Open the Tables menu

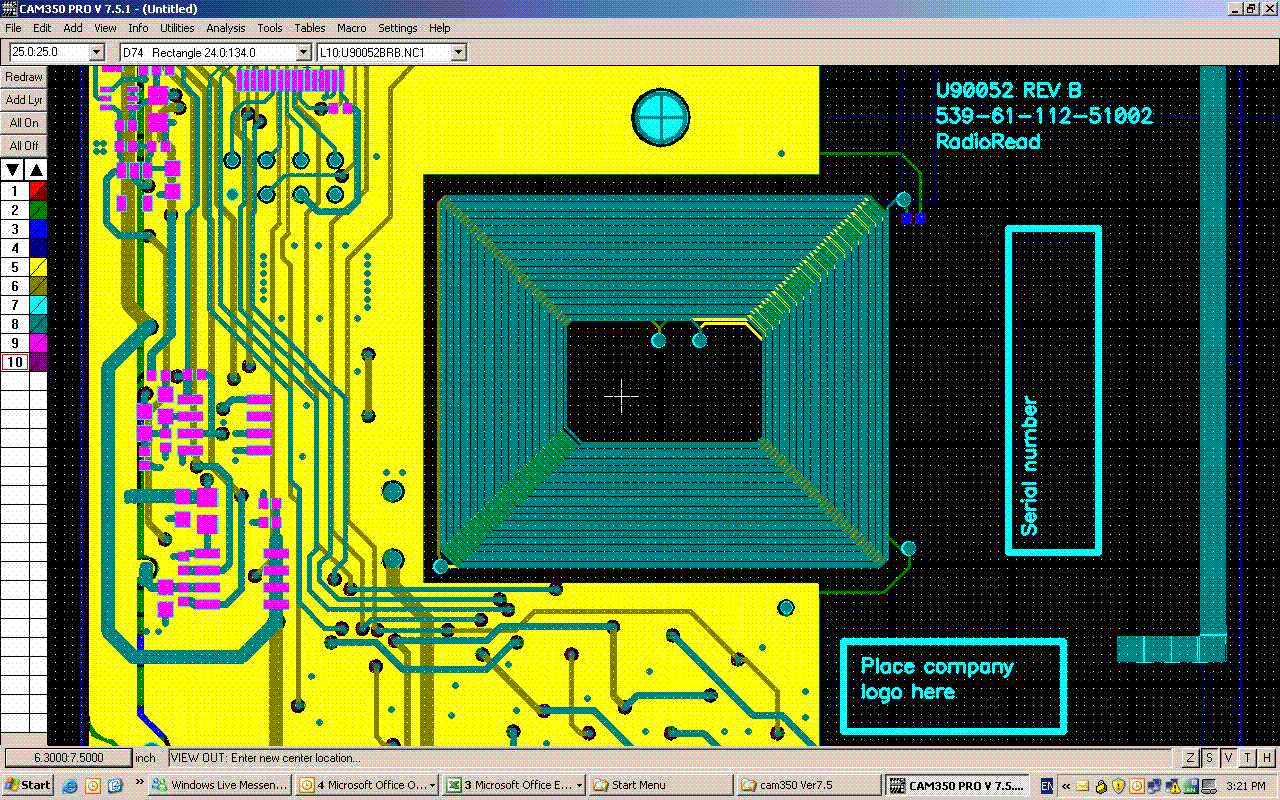point(310,28)
